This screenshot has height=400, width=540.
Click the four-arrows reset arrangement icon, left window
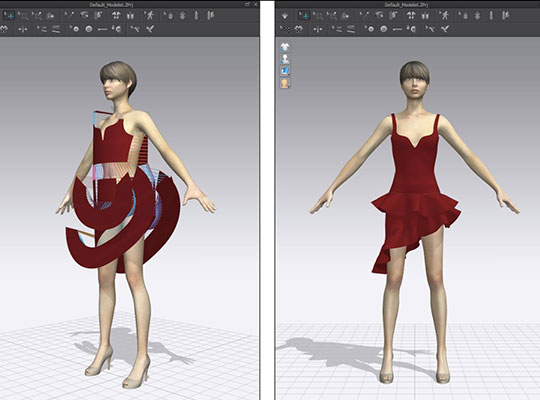coord(116,15)
